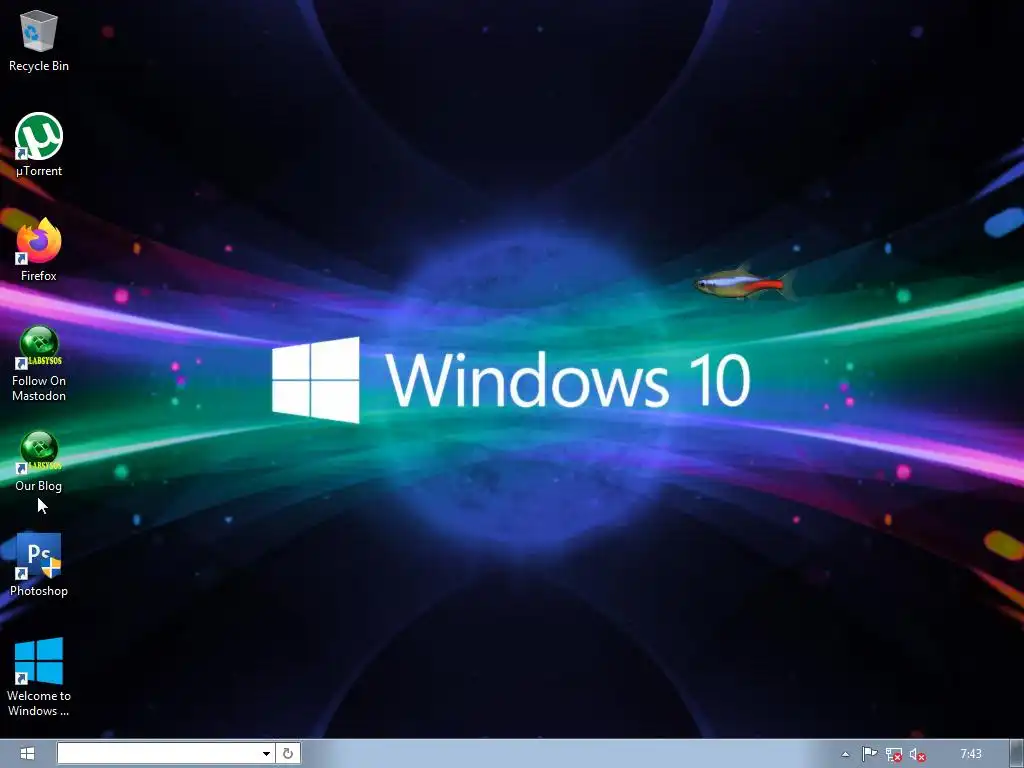This screenshot has width=1024, height=768.
Task: Open the Action Center flag icon
Action: tap(869, 754)
